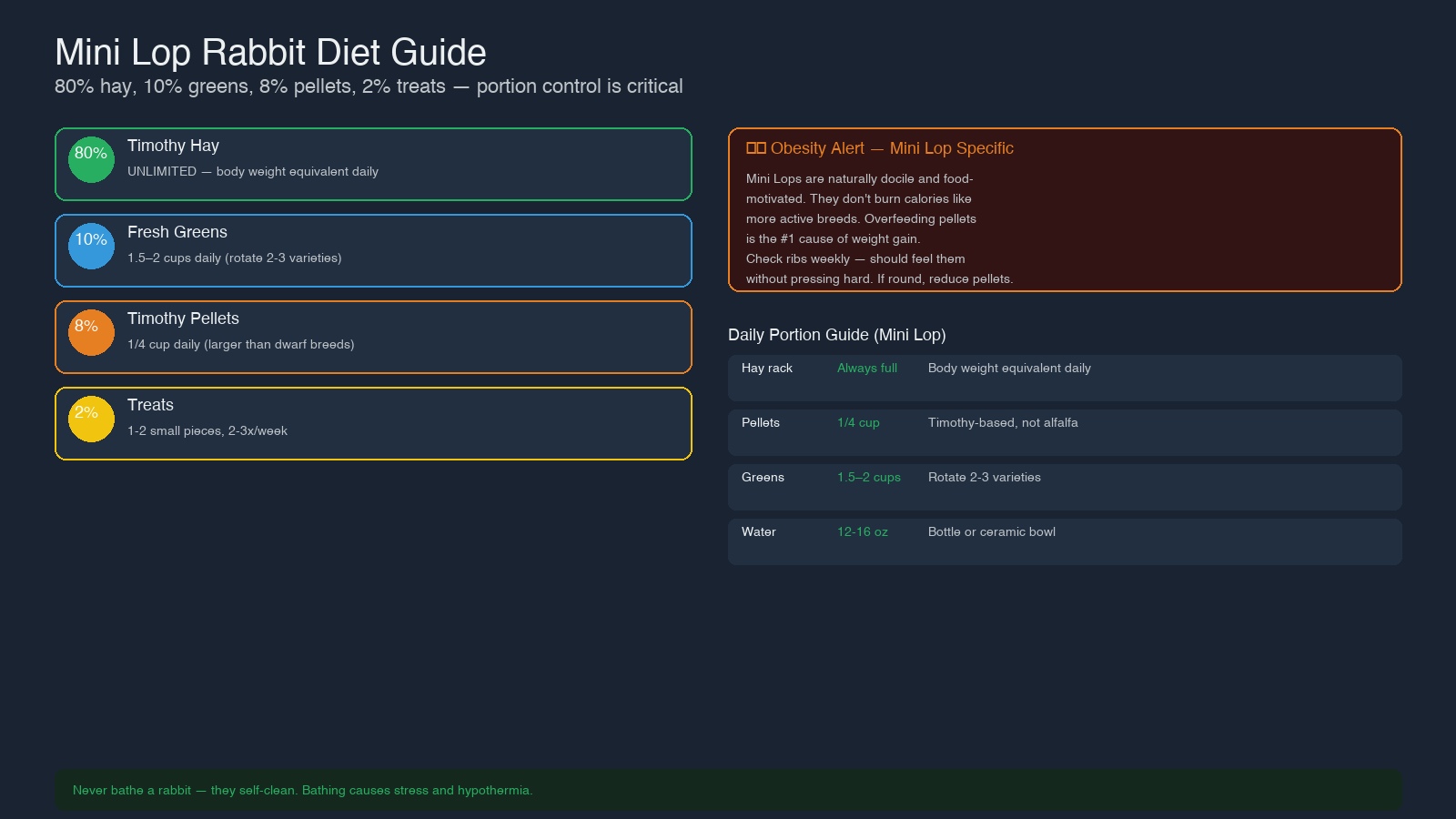Click the green 80% hay circle
This screenshot has height=819, width=1456.
click(x=91, y=160)
